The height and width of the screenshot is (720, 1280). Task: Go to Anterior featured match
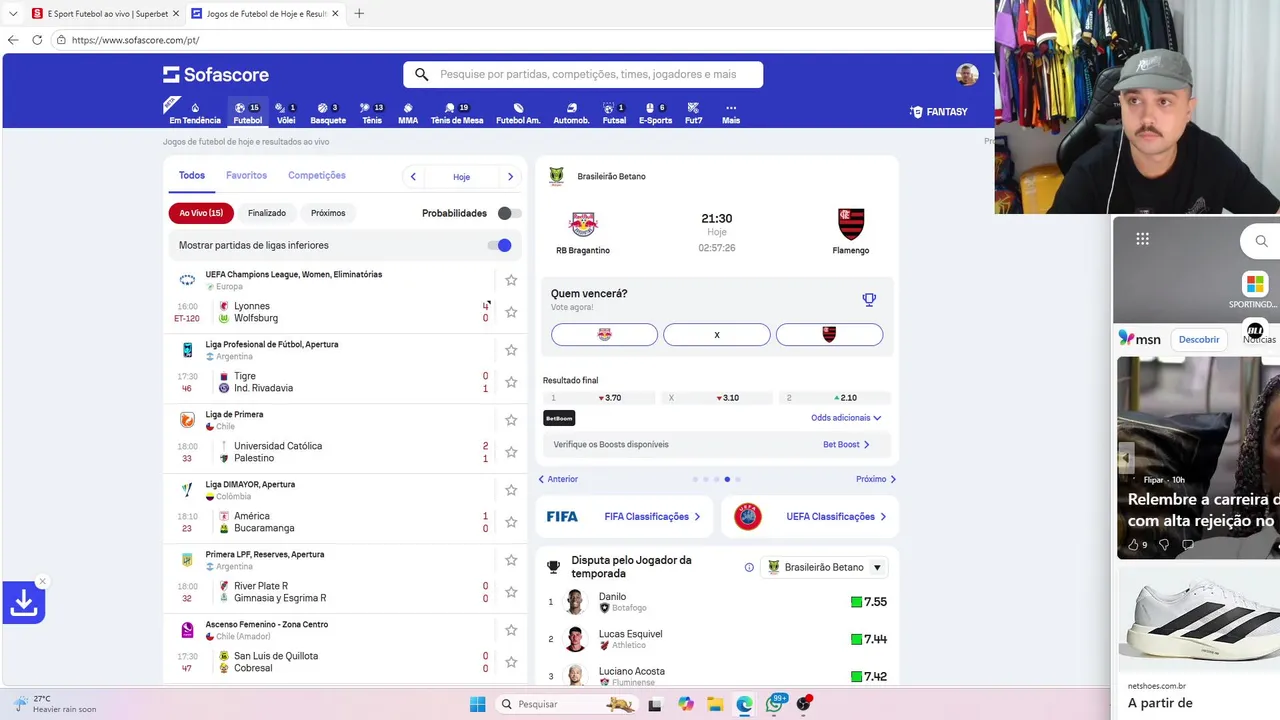point(558,479)
